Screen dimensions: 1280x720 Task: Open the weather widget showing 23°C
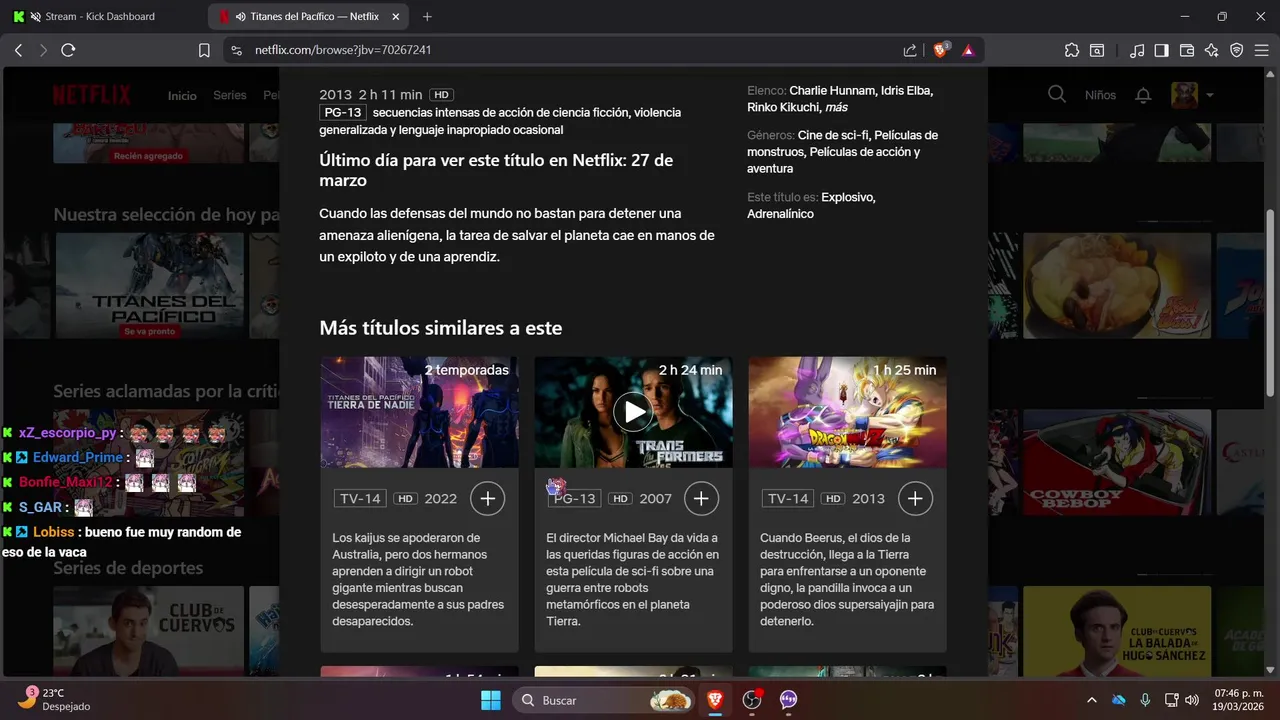point(55,699)
